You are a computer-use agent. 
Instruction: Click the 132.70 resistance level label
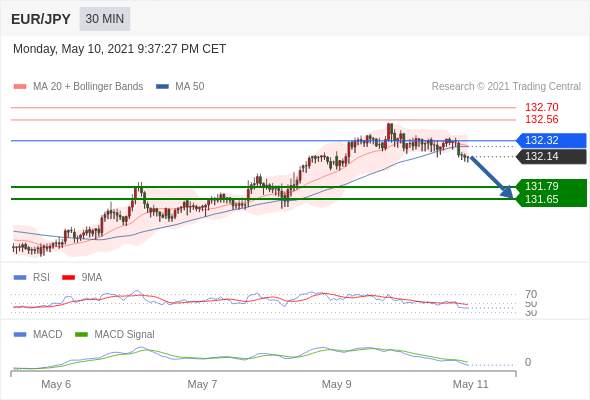[x=541, y=107]
